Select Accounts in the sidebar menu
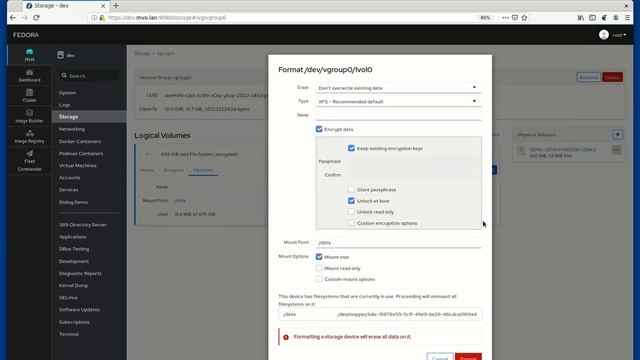640x360 pixels. click(x=69, y=178)
